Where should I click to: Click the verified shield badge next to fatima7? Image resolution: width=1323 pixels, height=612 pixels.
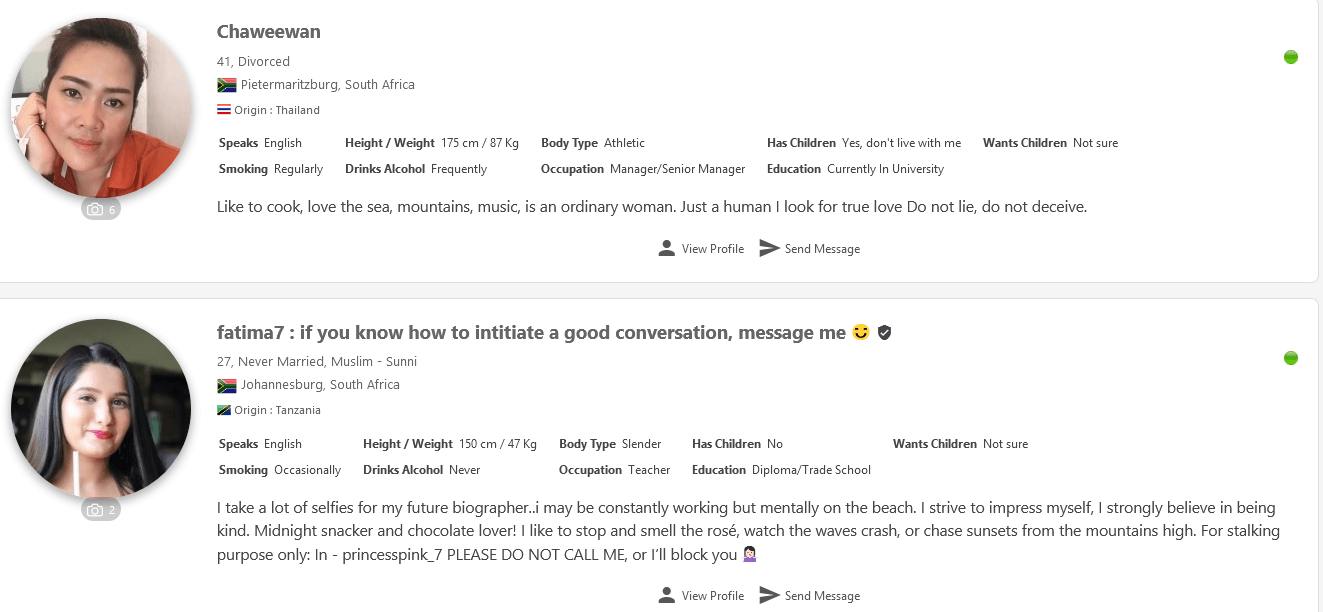tap(884, 332)
